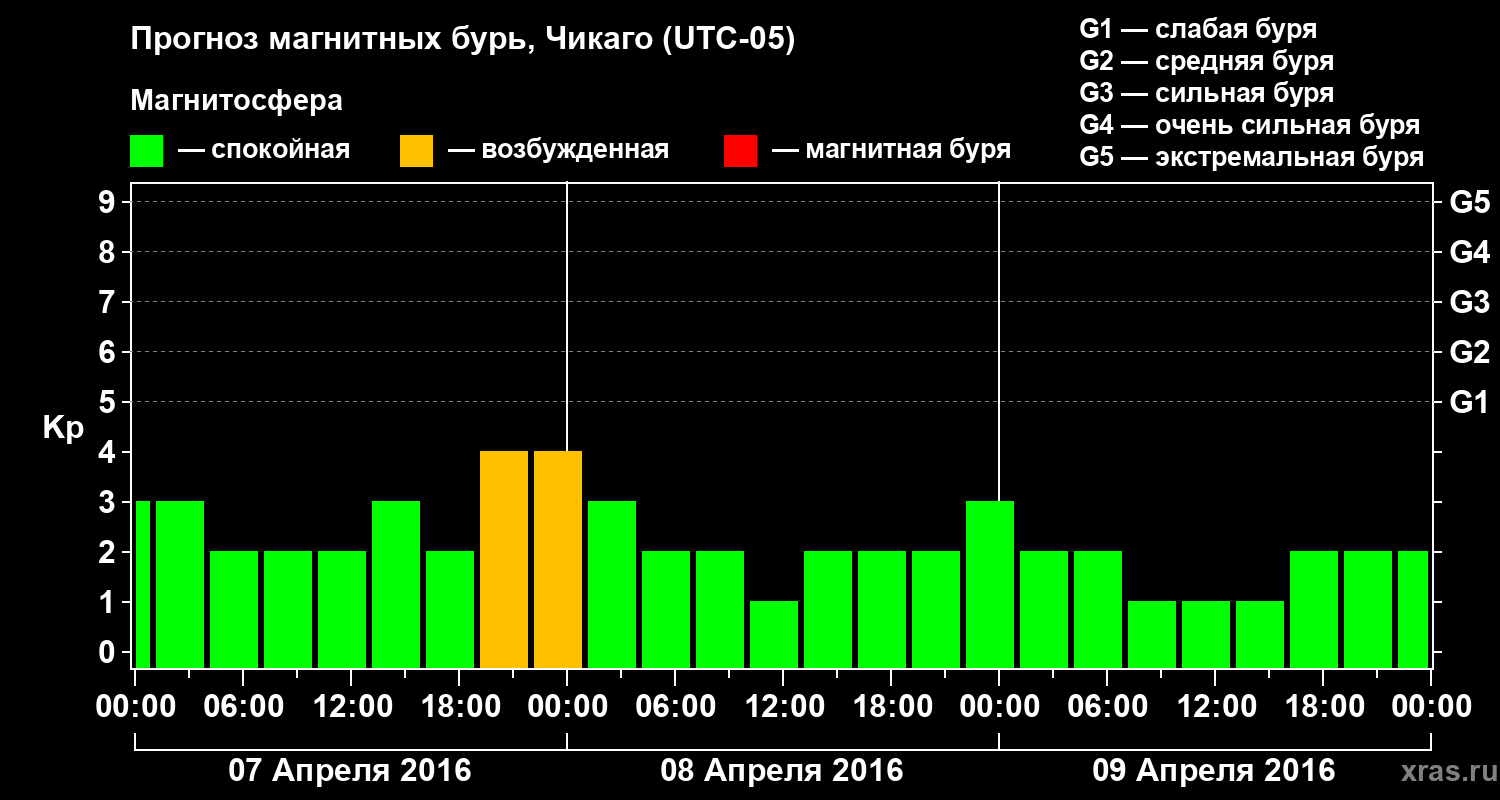Image resolution: width=1500 pixels, height=800 pixels.
Task: Click the 'G3' label on the right axis
Action: pos(1469,302)
